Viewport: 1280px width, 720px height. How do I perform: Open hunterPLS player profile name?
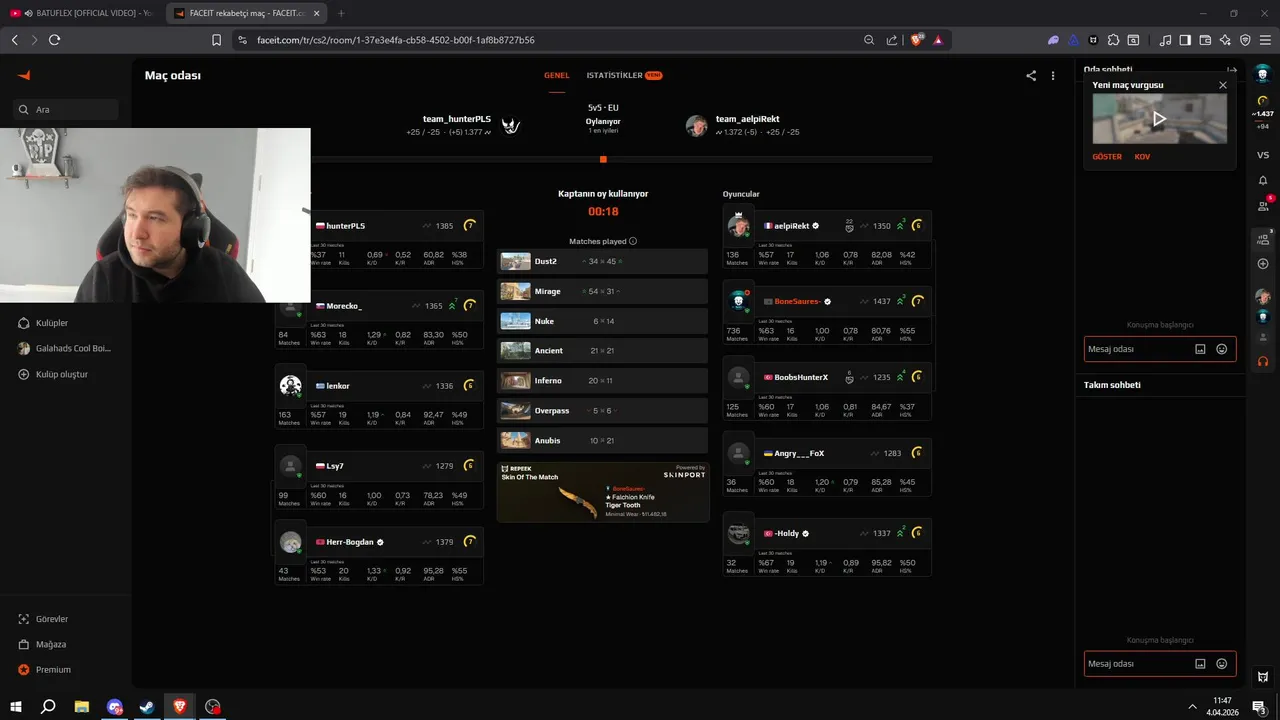[x=345, y=226]
